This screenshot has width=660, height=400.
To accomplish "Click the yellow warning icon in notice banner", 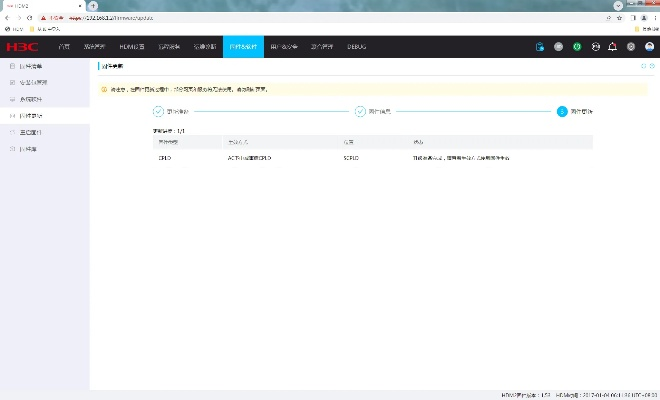I will tap(104, 89).
